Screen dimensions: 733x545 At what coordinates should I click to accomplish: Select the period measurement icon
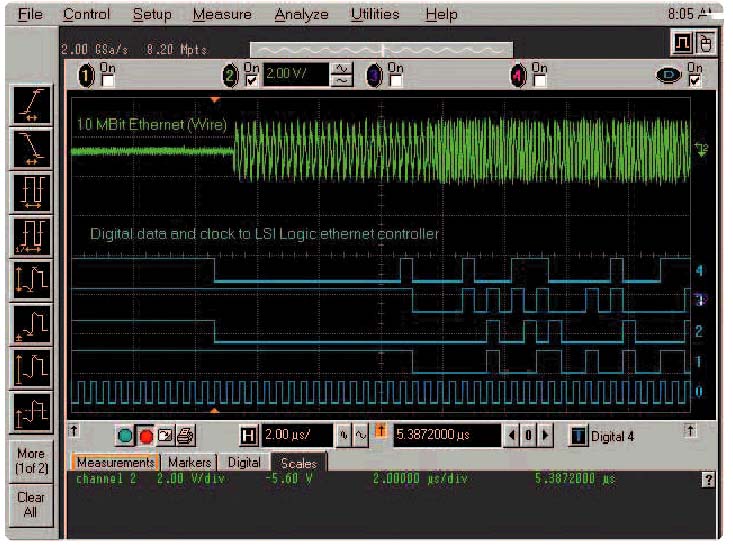point(31,193)
